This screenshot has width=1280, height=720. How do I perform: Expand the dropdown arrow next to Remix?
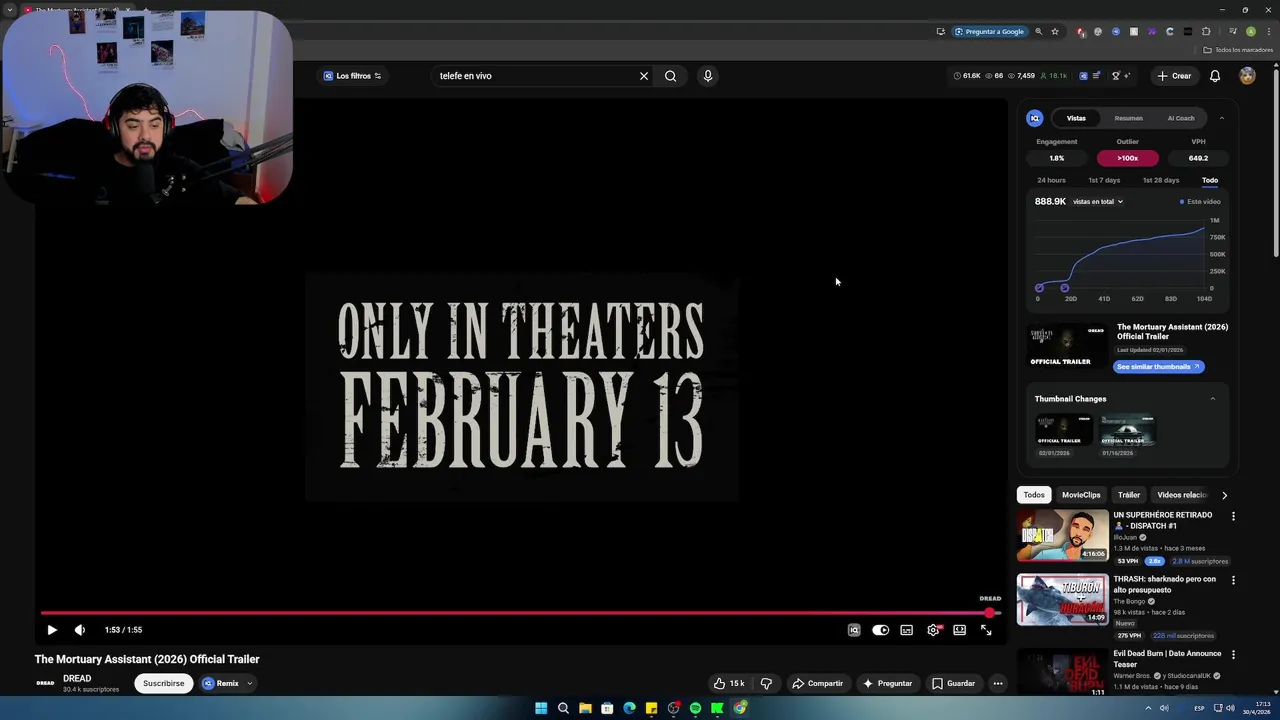[250, 683]
